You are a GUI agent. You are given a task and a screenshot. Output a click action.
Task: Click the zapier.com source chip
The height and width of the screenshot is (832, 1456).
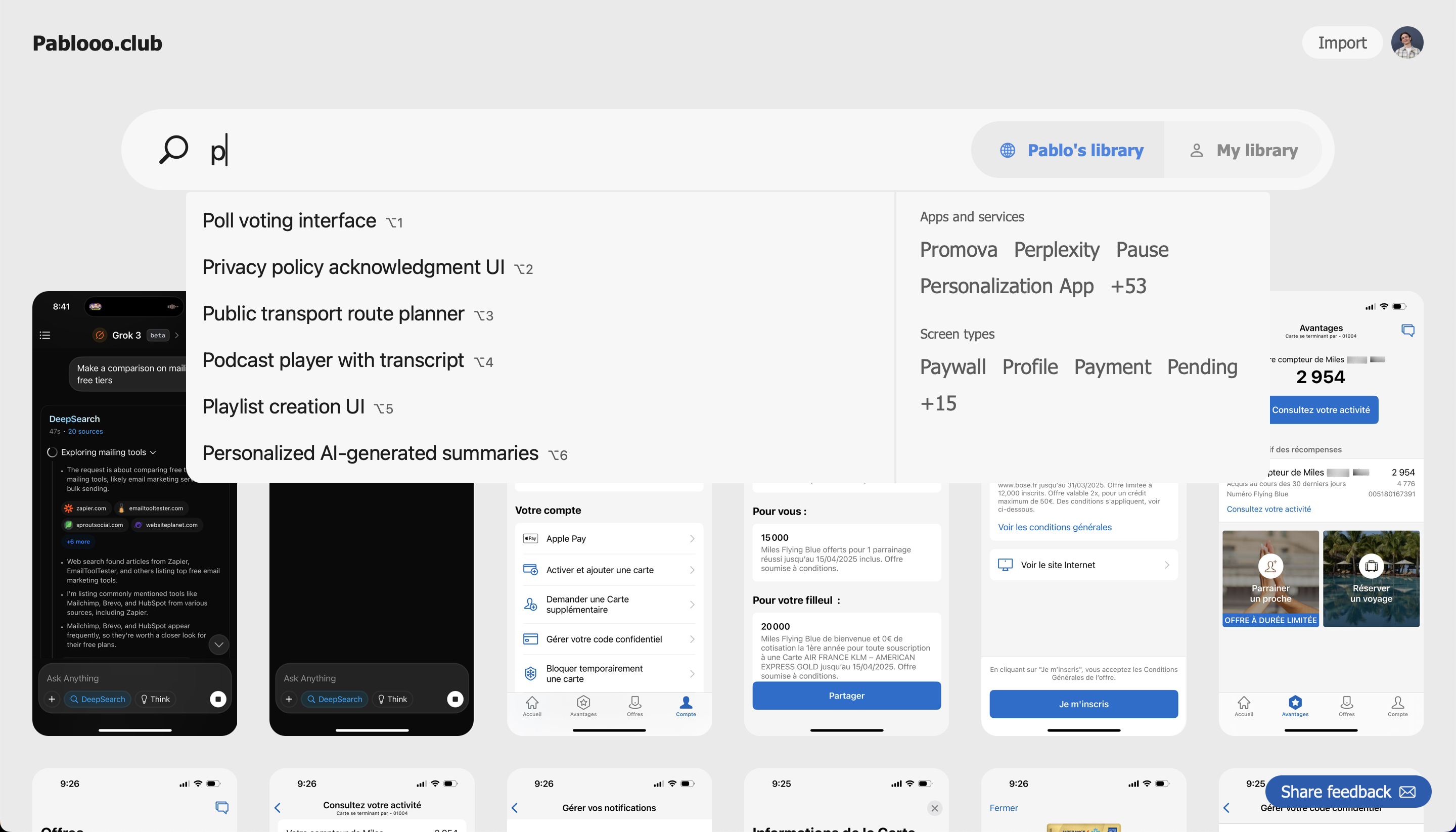point(86,508)
